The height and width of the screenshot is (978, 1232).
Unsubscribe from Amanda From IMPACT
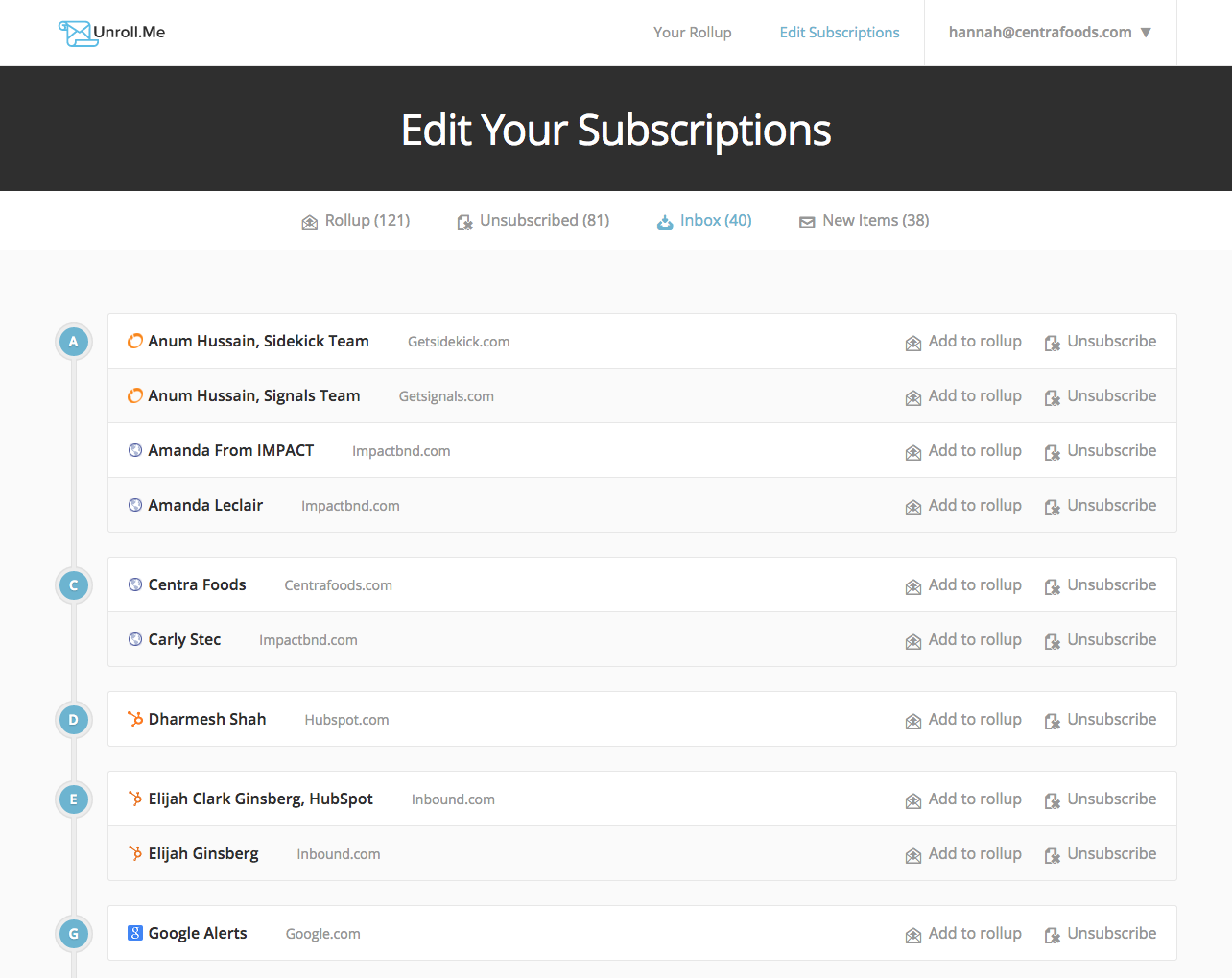(x=1101, y=451)
